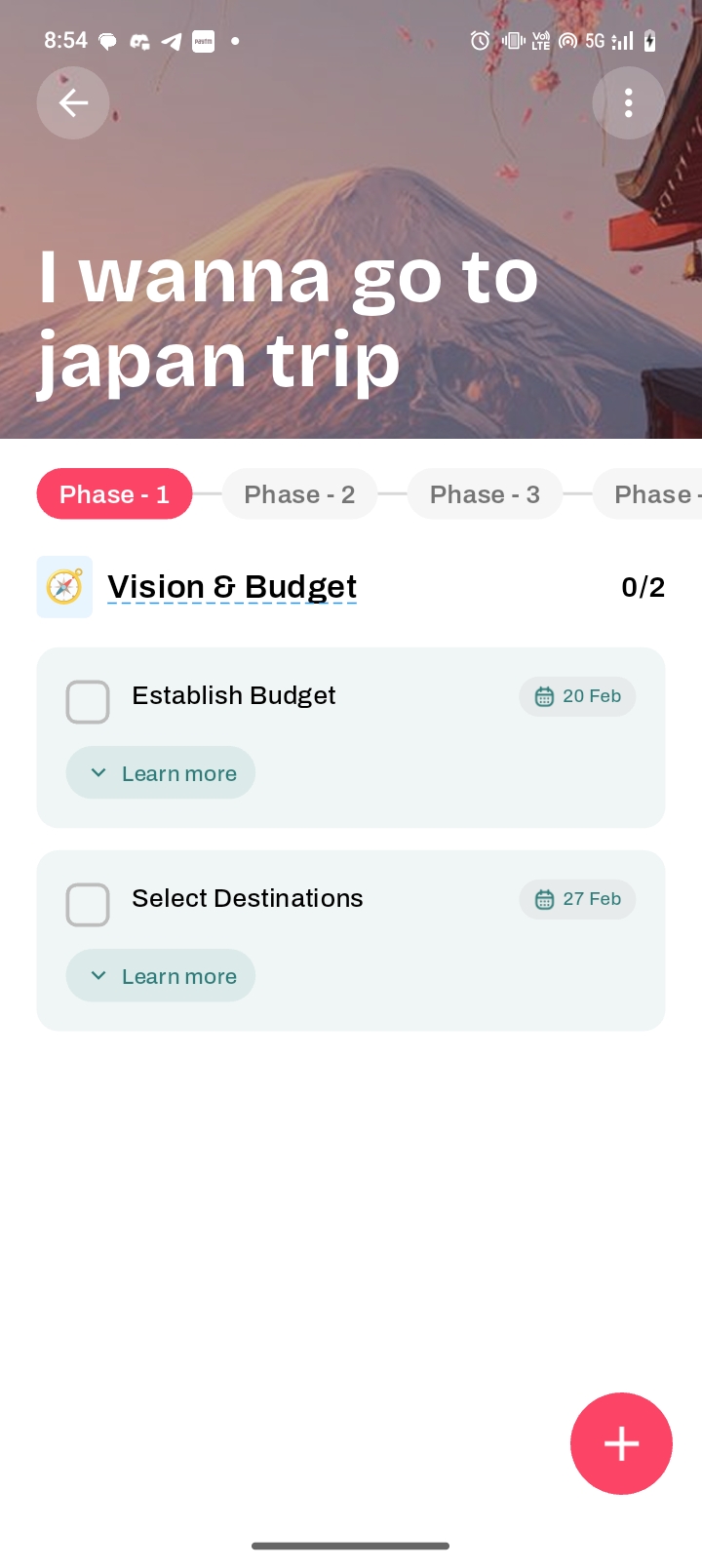Tap the alarm icon in status bar

(x=480, y=41)
